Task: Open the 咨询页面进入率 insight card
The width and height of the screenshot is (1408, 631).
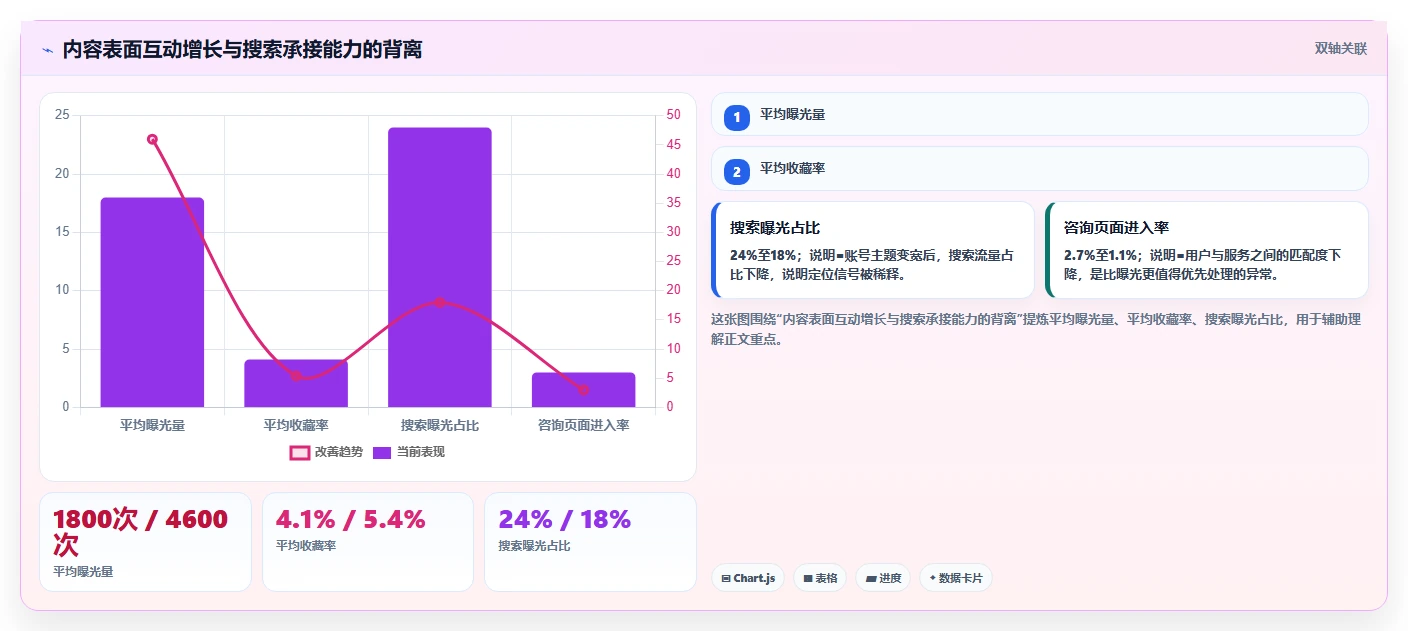Action: [x=1206, y=250]
